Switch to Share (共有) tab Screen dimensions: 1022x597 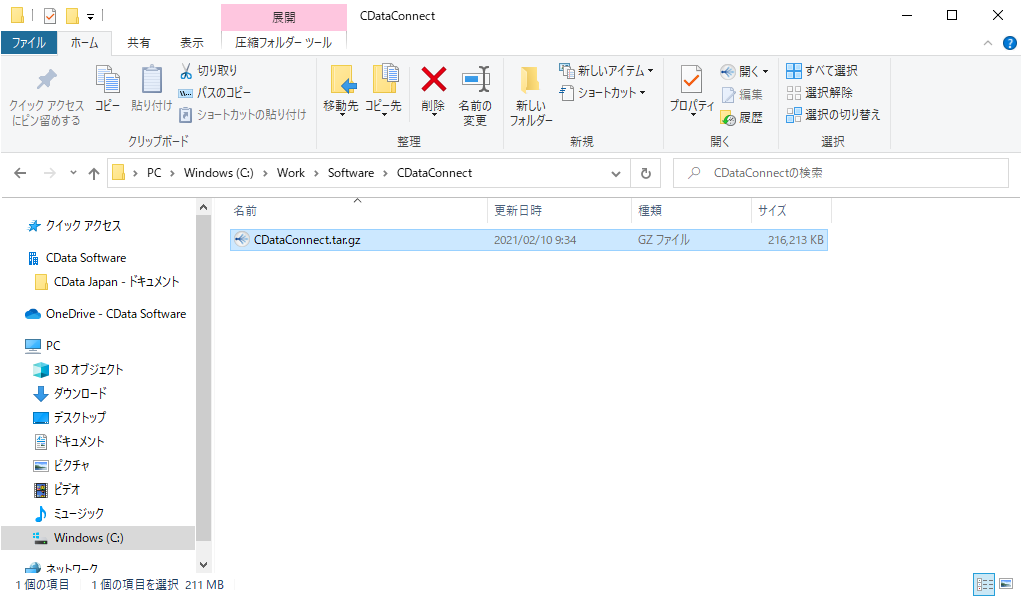[x=138, y=43]
